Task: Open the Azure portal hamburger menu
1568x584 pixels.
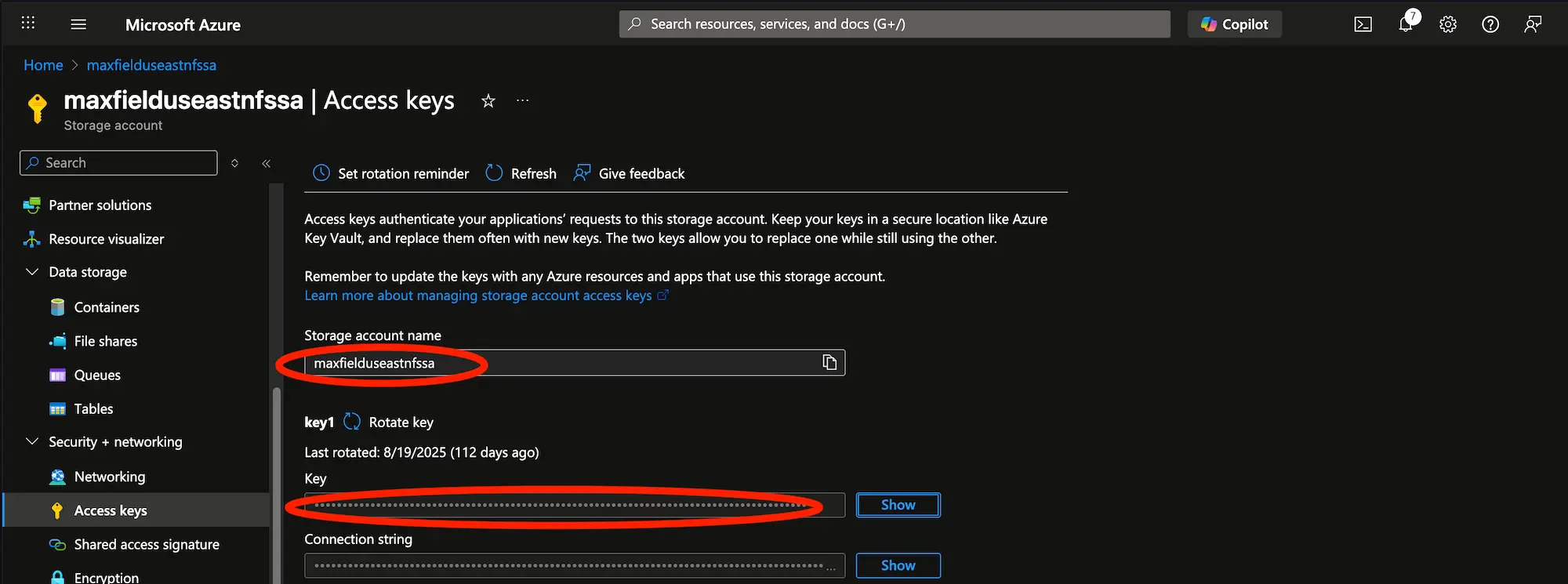Action: 78,24
